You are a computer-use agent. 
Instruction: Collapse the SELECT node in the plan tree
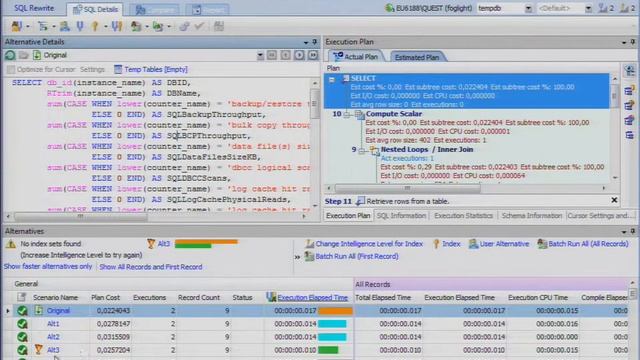click(332, 80)
